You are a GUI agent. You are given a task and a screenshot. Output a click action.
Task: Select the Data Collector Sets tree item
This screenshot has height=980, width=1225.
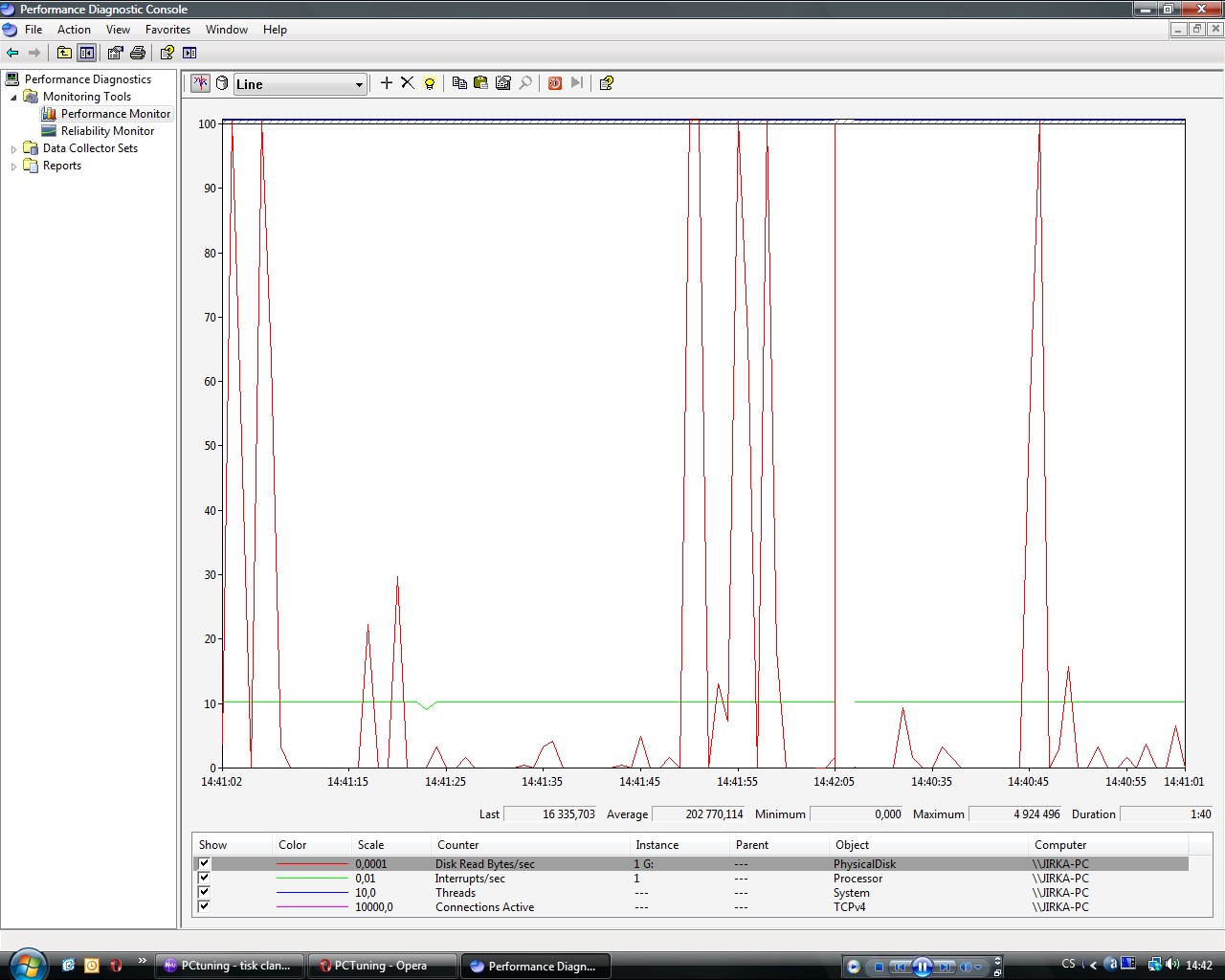click(x=90, y=148)
